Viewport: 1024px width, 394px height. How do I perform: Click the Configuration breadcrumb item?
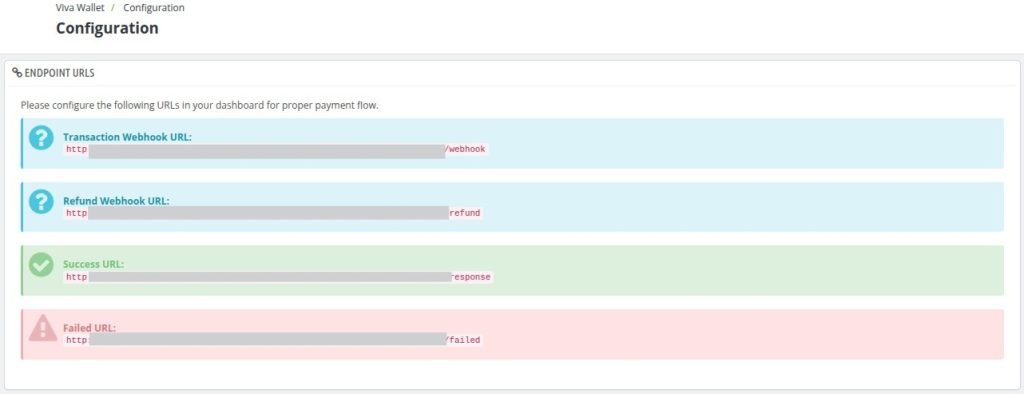153,8
